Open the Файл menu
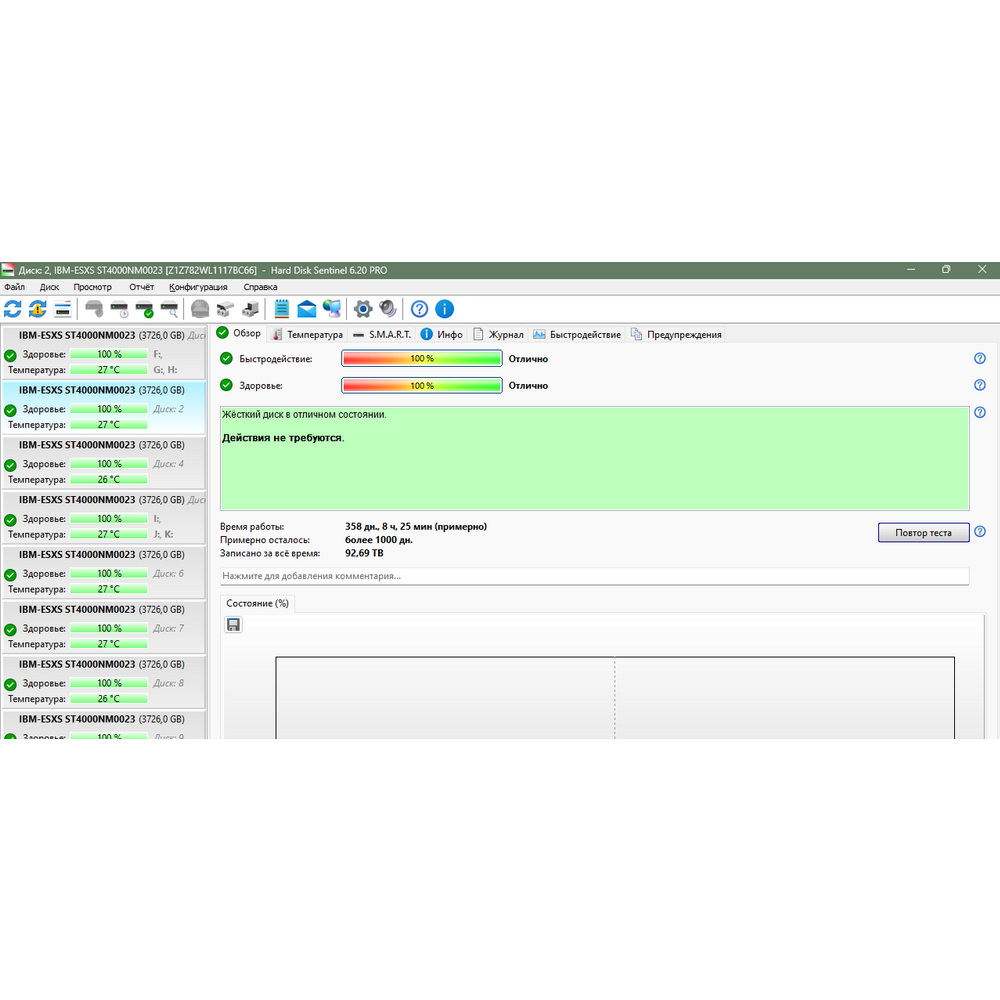The height and width of the screenshot is (1000, 1000). tap(15, 287)
